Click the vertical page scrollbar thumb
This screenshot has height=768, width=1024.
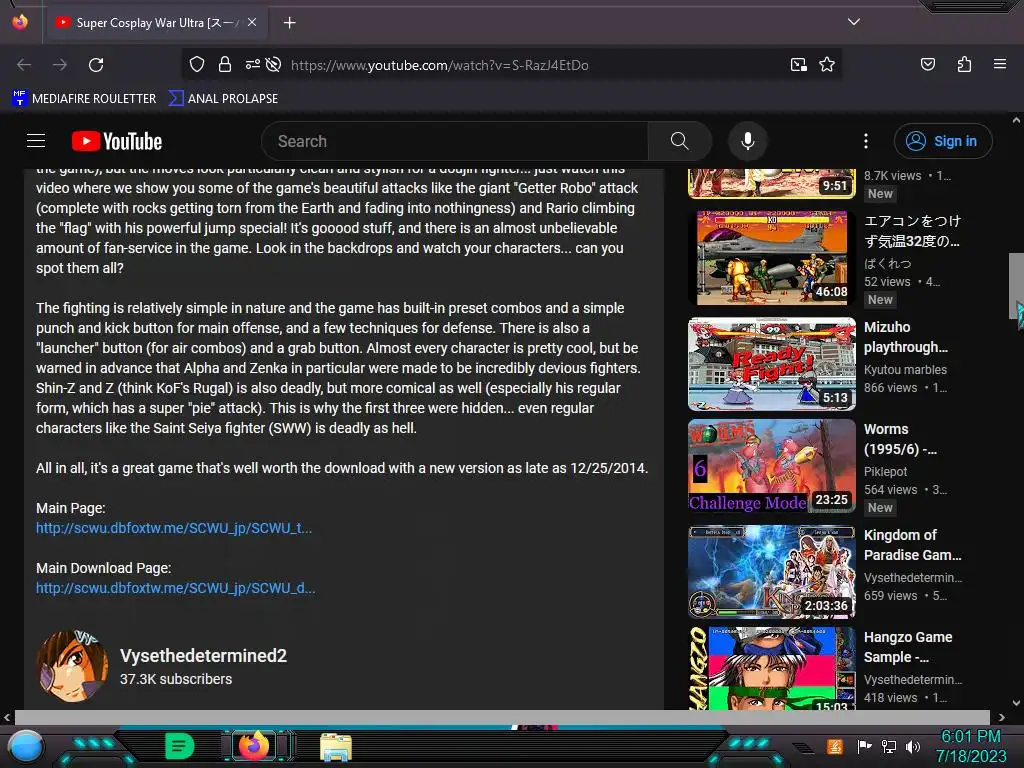click(x=1016, y=285)
